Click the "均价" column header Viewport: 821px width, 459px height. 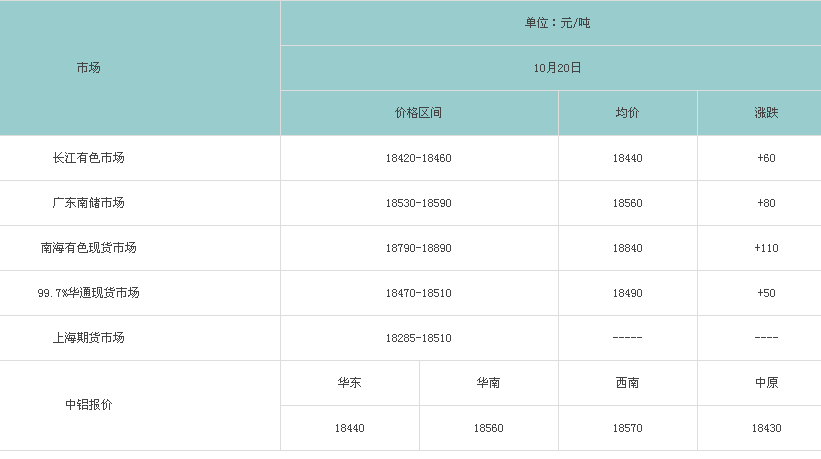point(628,113)
